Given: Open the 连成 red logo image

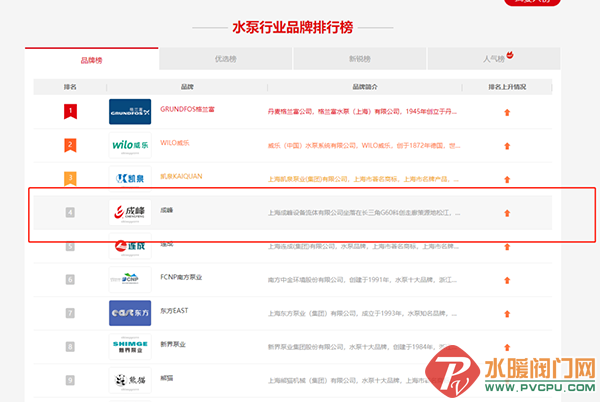Looking at the screenshot, I should pos(130,246).
